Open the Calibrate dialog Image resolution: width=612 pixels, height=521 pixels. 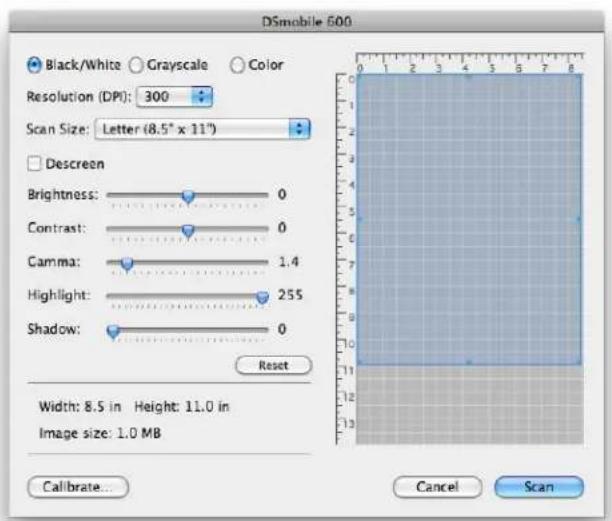78,487
